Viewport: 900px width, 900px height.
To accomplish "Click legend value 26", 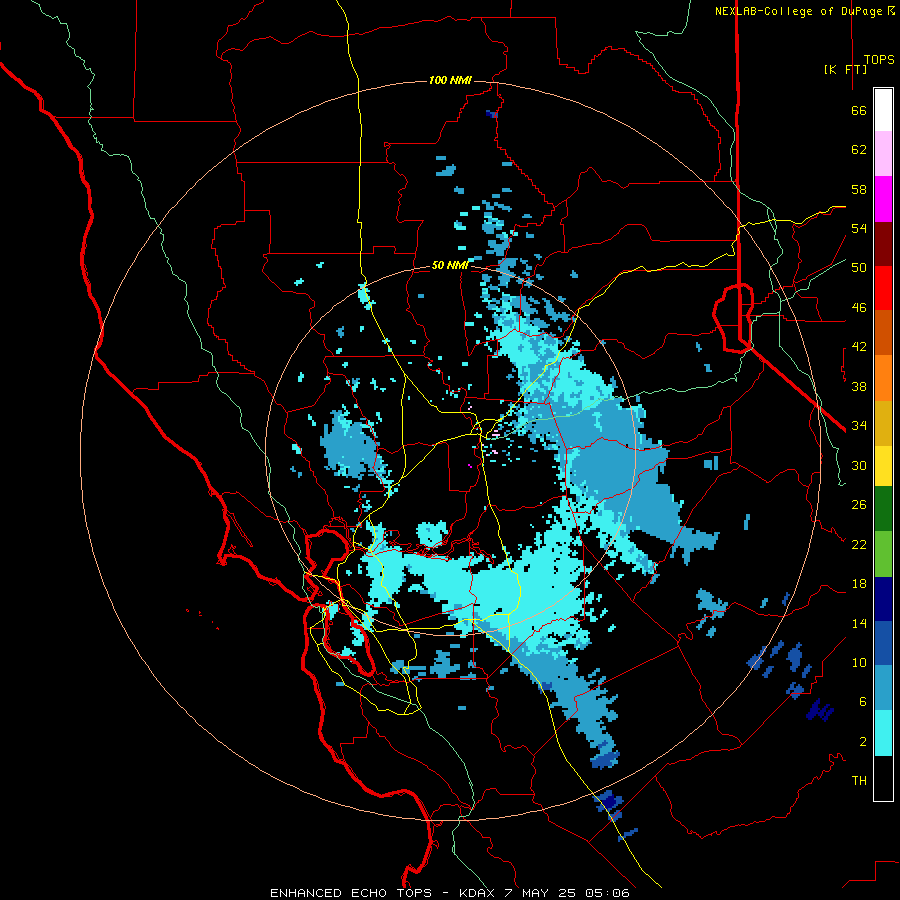I will [x=859, y=505].
